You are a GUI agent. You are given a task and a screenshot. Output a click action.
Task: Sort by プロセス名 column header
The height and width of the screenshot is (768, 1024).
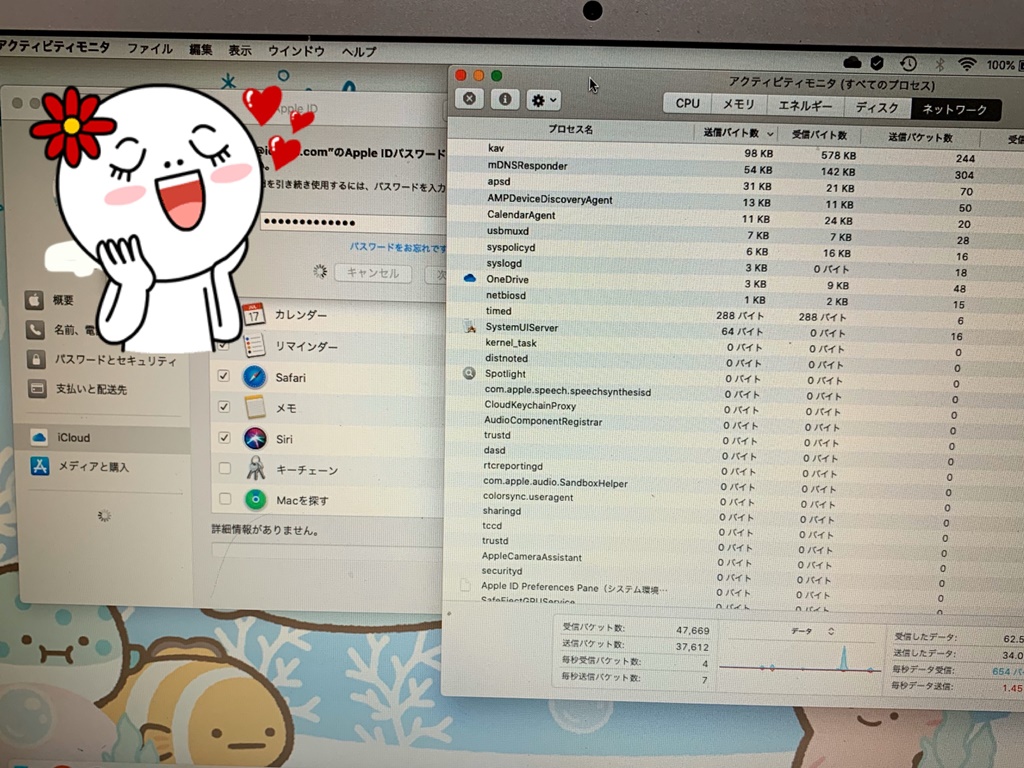pos(570,129)
